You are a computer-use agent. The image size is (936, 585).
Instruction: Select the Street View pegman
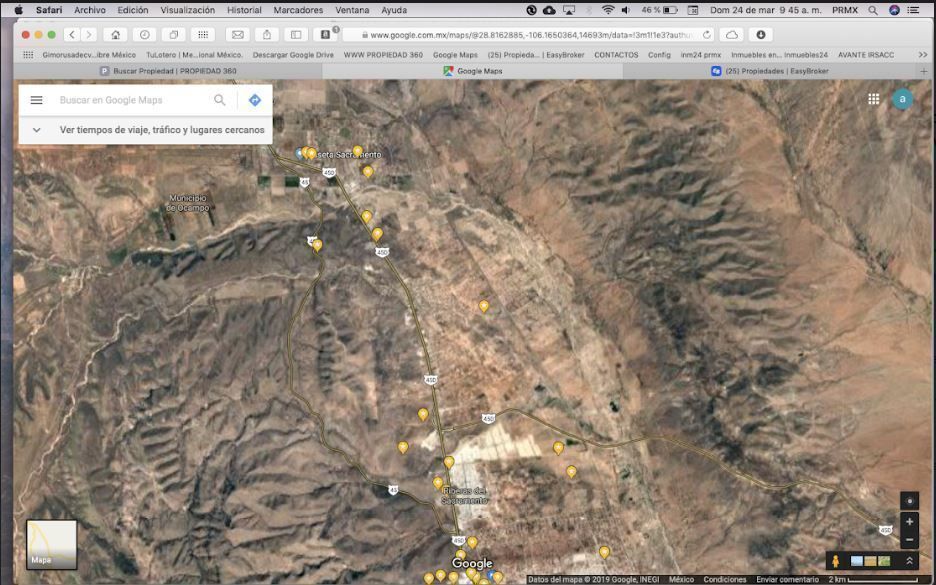(835, 561)
